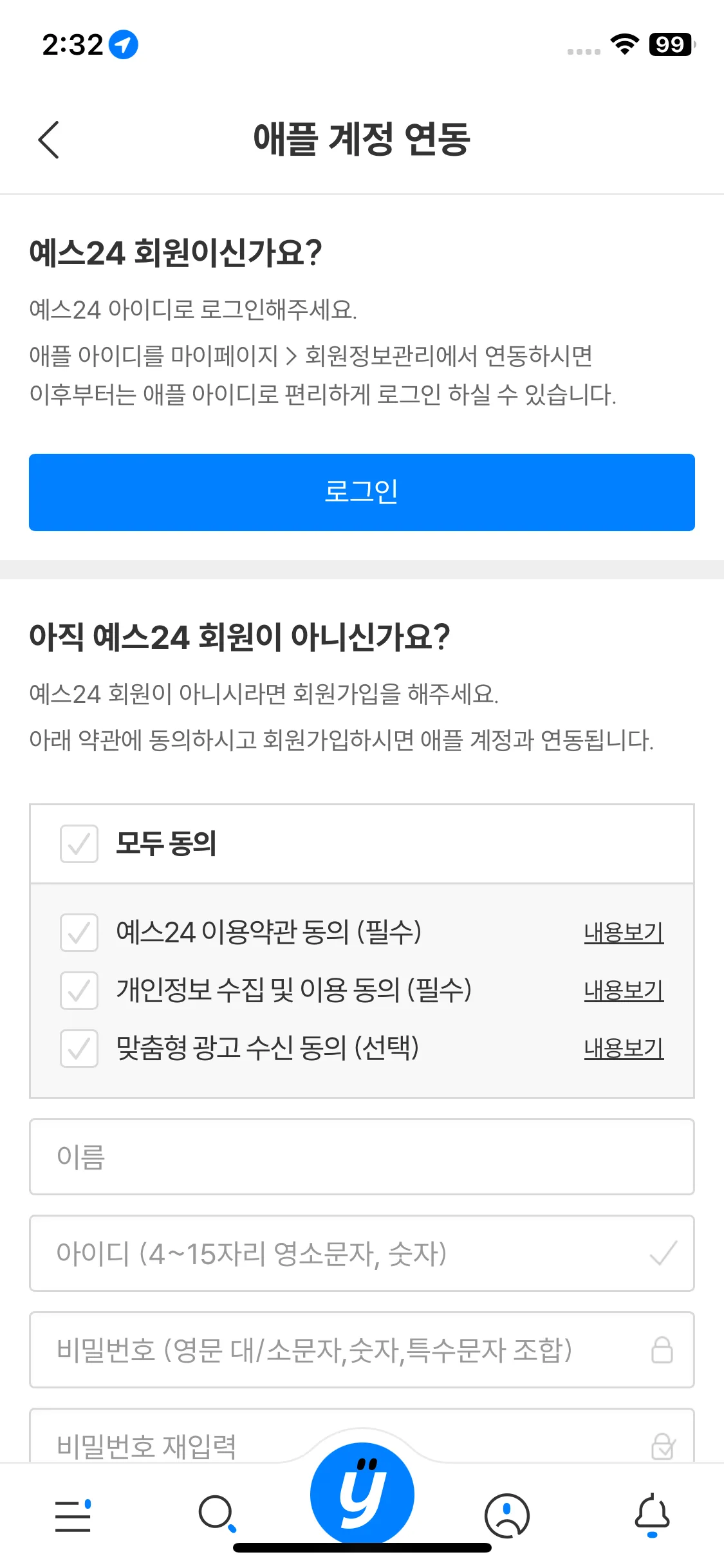This screenshot has width=724, height=1568.
Task: Check 개인정보 수집 및 이용 동의 checkbox
Action: [x=79, y=991]
